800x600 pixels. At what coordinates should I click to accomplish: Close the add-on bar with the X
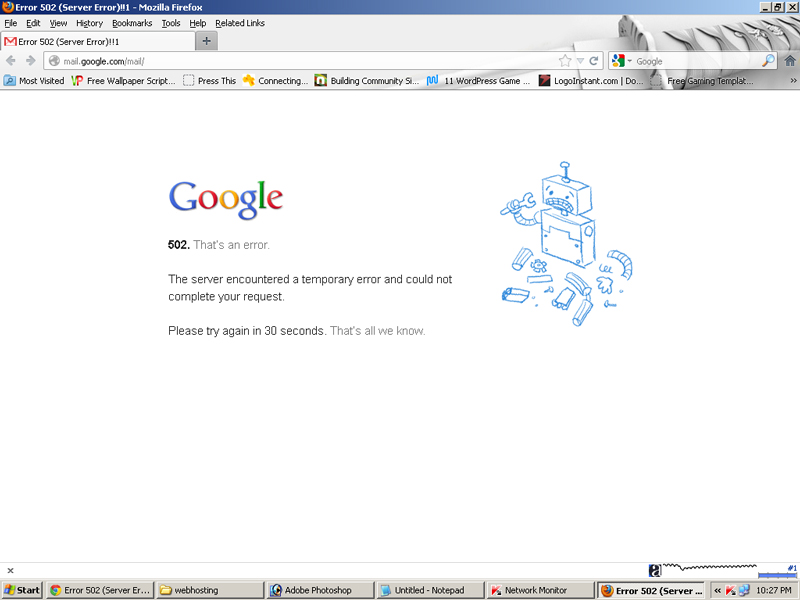click(10, 570)
